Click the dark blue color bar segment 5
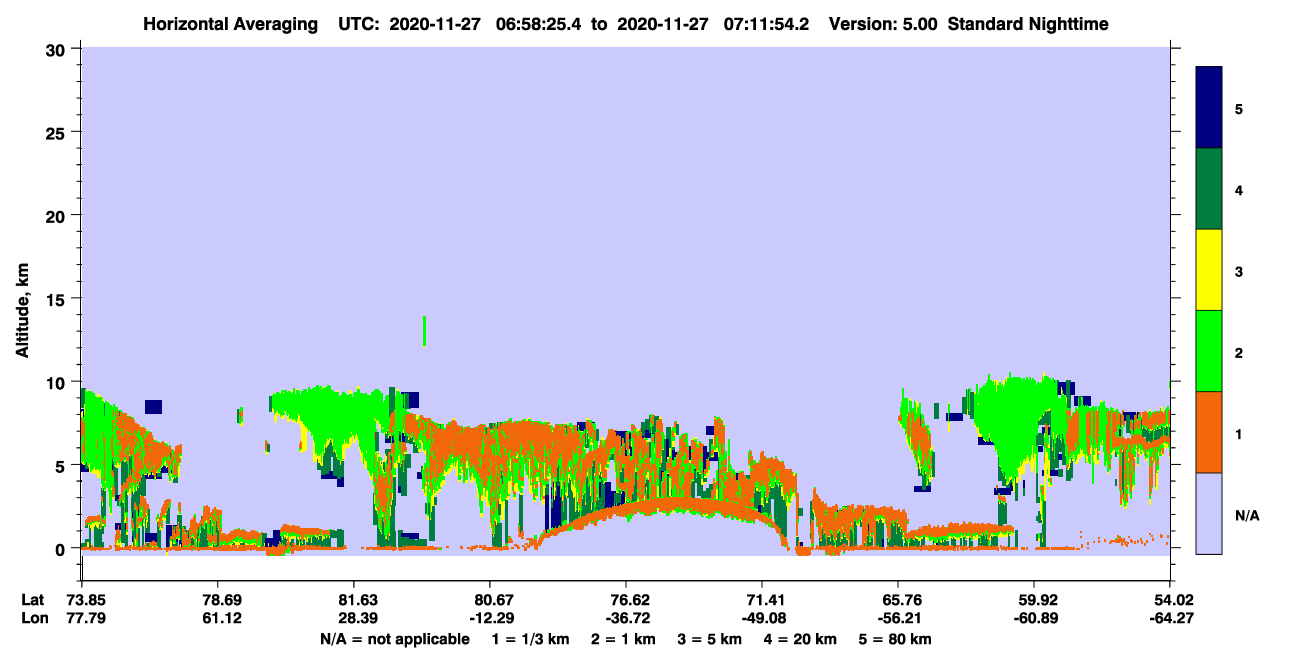1300x667 pixels. click(1209, 108)
